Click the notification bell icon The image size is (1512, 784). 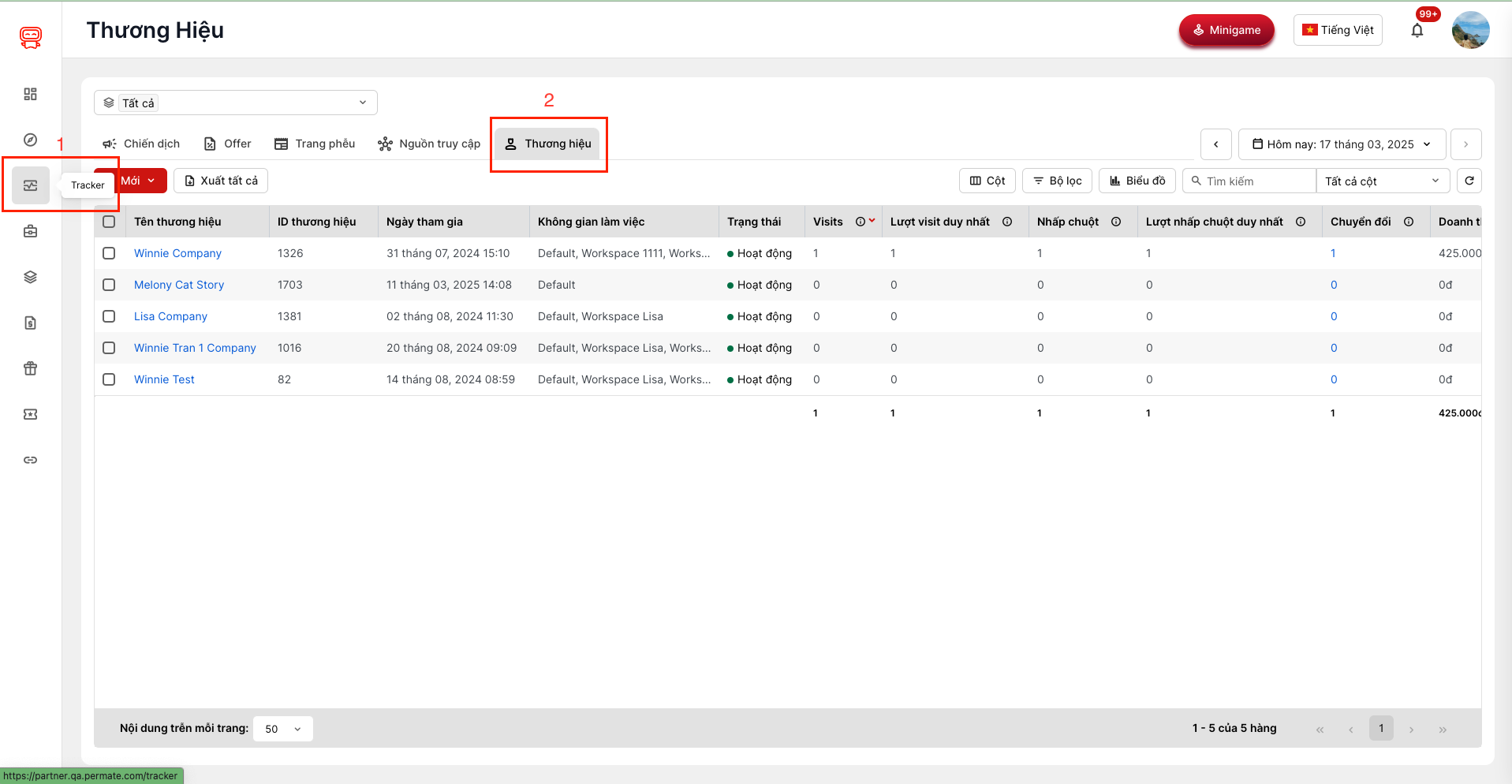coord(1417,31)
